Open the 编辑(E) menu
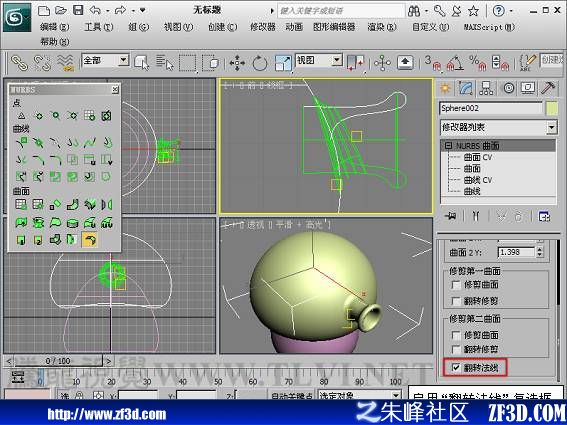The width and height of the screenshot is (567, 425). pyautogui.click(x=55, y=27)
